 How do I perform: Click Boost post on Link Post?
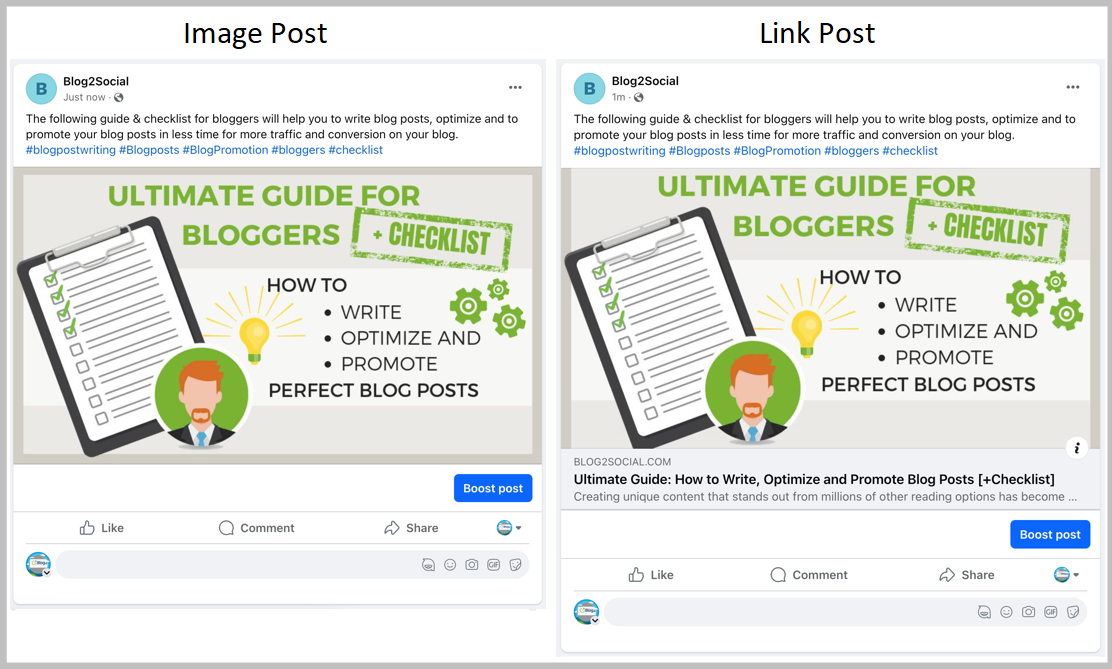point(1050,534)
